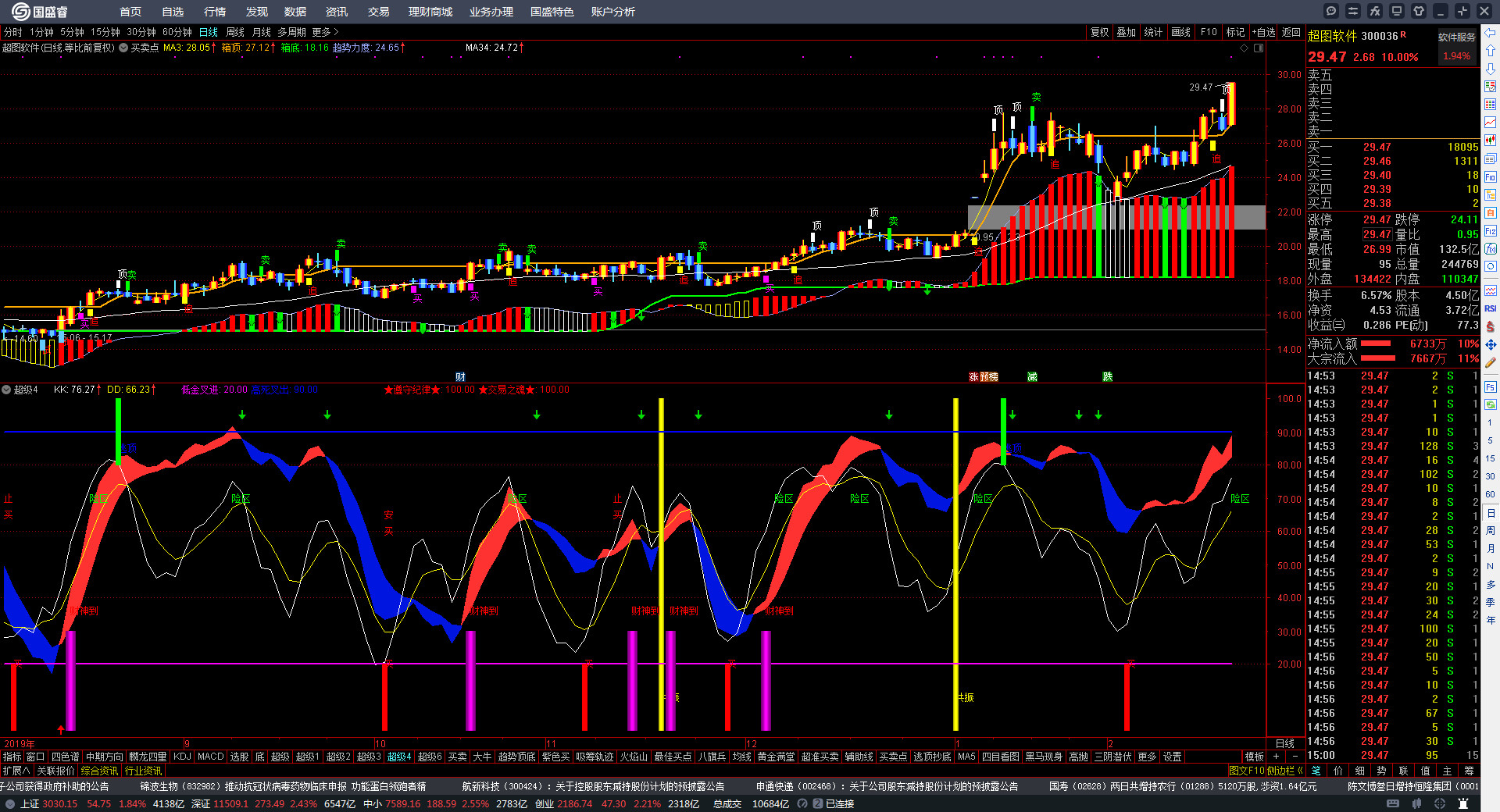Click the 复权 button
Image resolution: width=1500 pixels, height=812 pixels.
[x=1100, y=32]
